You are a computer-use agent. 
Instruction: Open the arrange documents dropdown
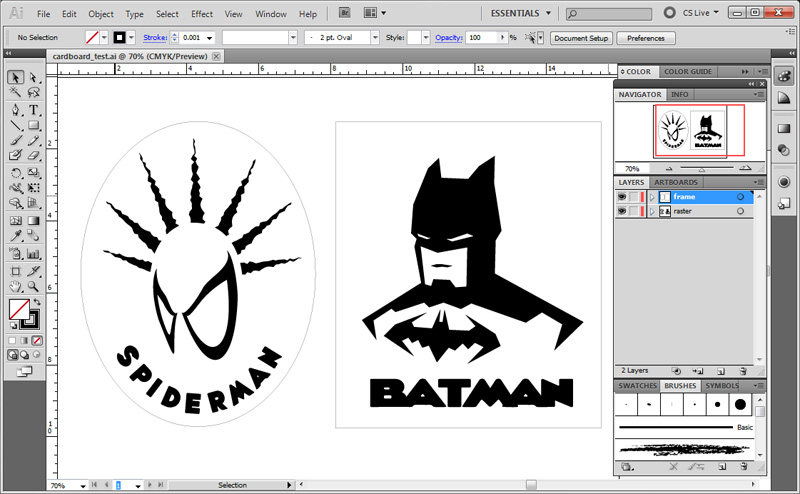click(374, 13)
